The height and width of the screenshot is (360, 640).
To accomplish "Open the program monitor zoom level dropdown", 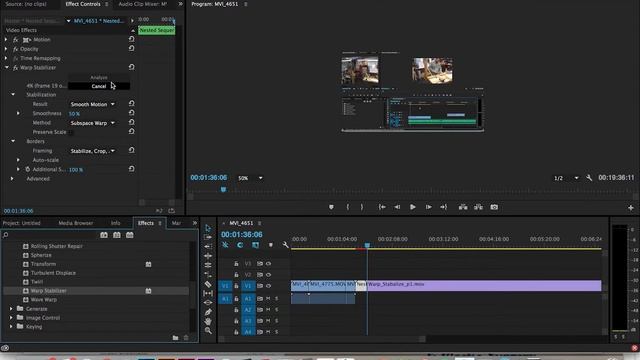I will (x=250, y=178).
